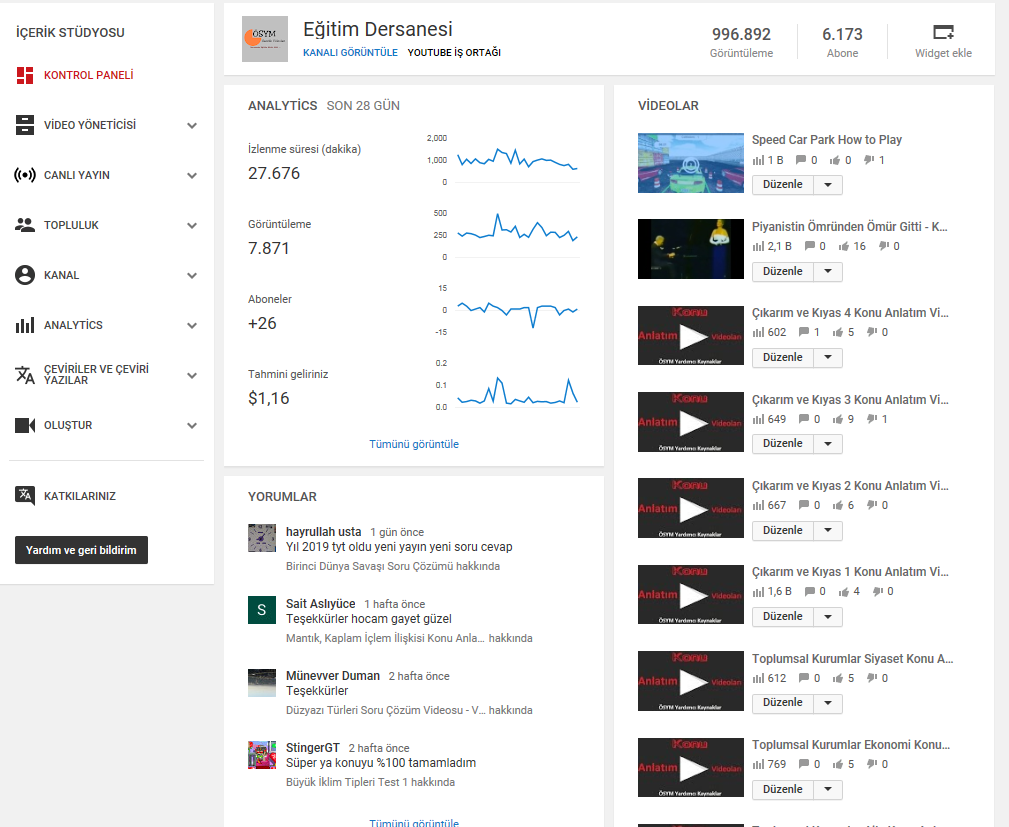The image size is (1009, 827).
Task: Click the Eğitim Dersanesi channel avatar
Action: pos(264,39)
